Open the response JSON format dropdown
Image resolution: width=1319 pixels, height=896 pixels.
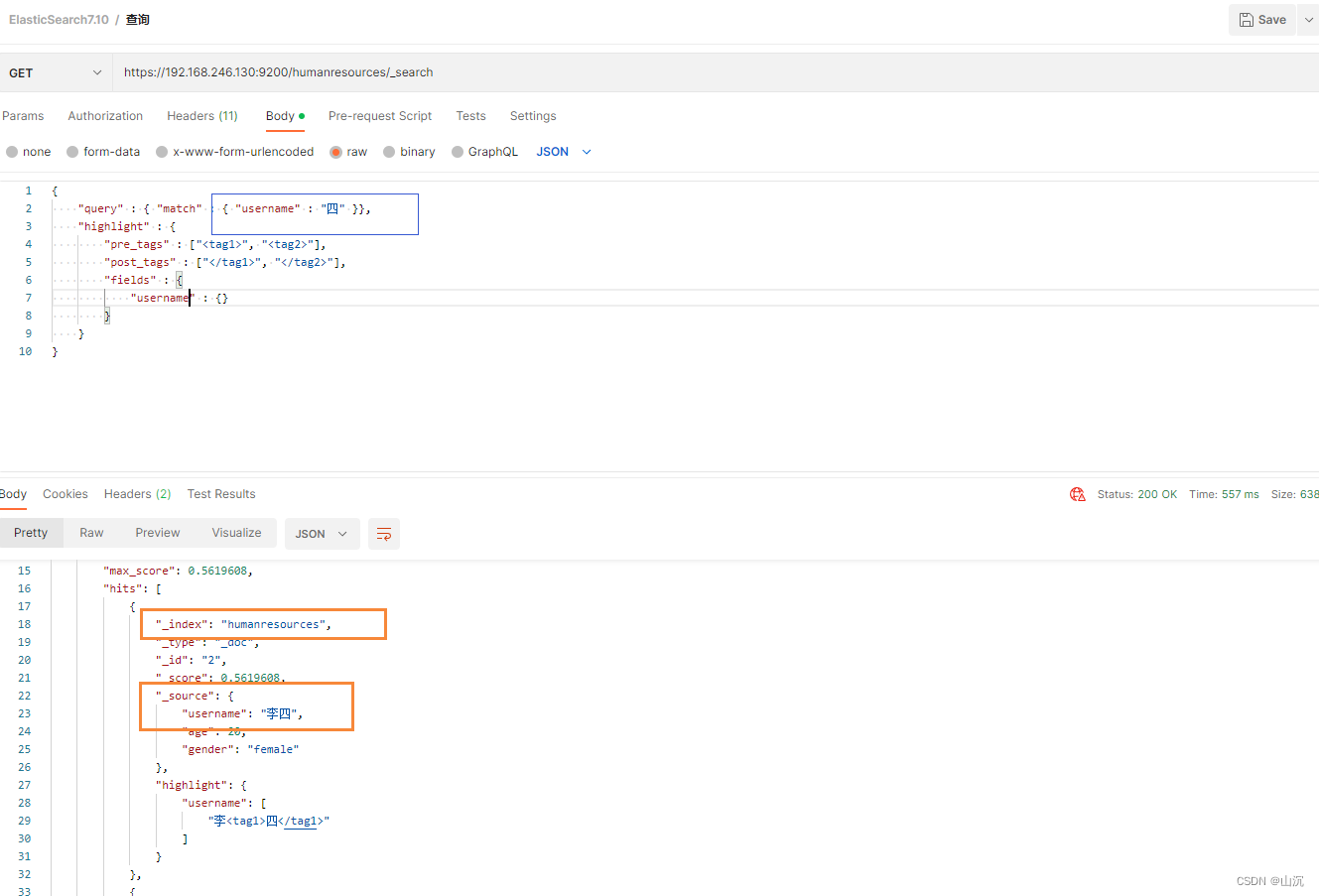[322, 534]
